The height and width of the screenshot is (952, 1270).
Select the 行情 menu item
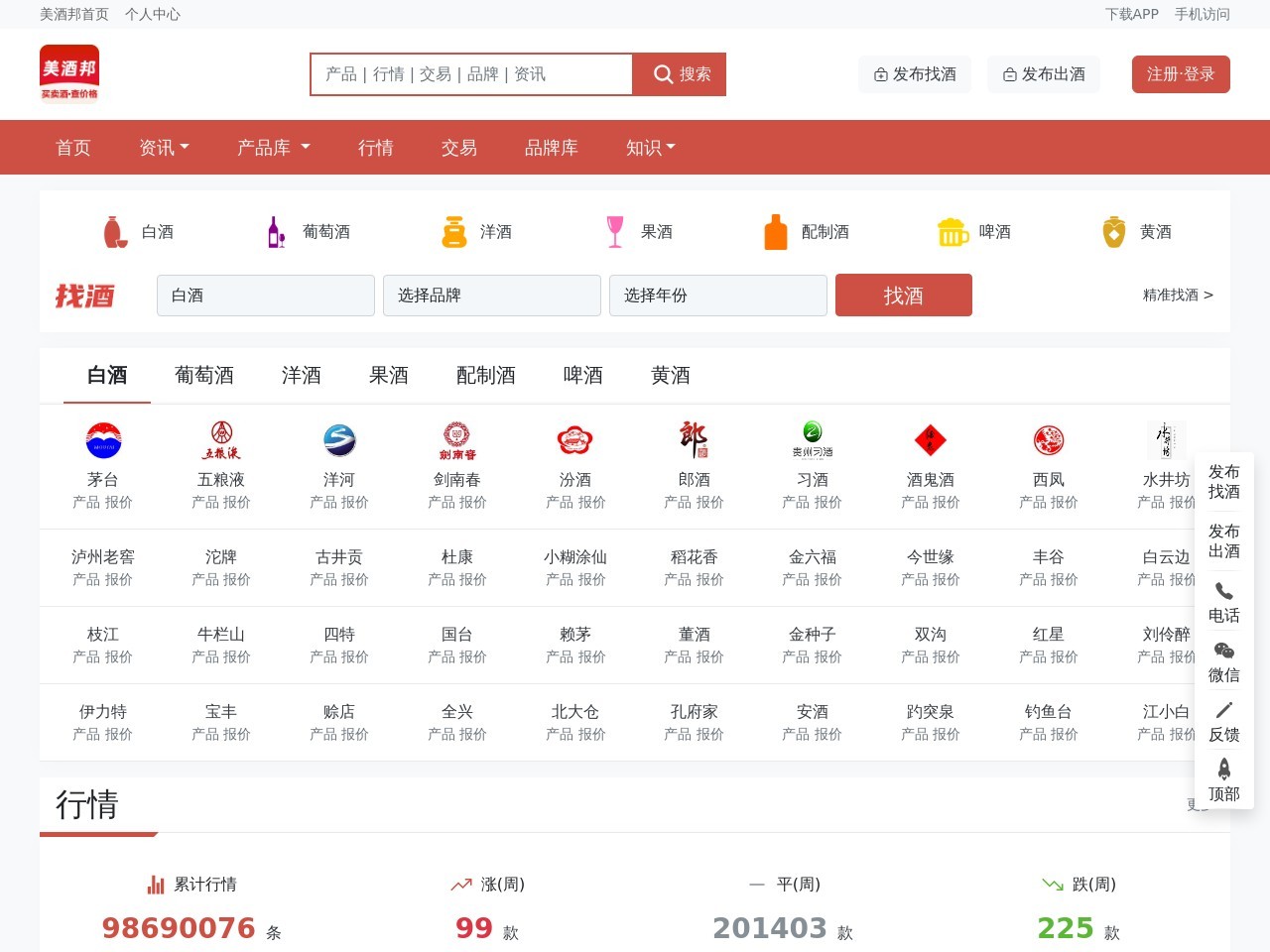point(375,147)
